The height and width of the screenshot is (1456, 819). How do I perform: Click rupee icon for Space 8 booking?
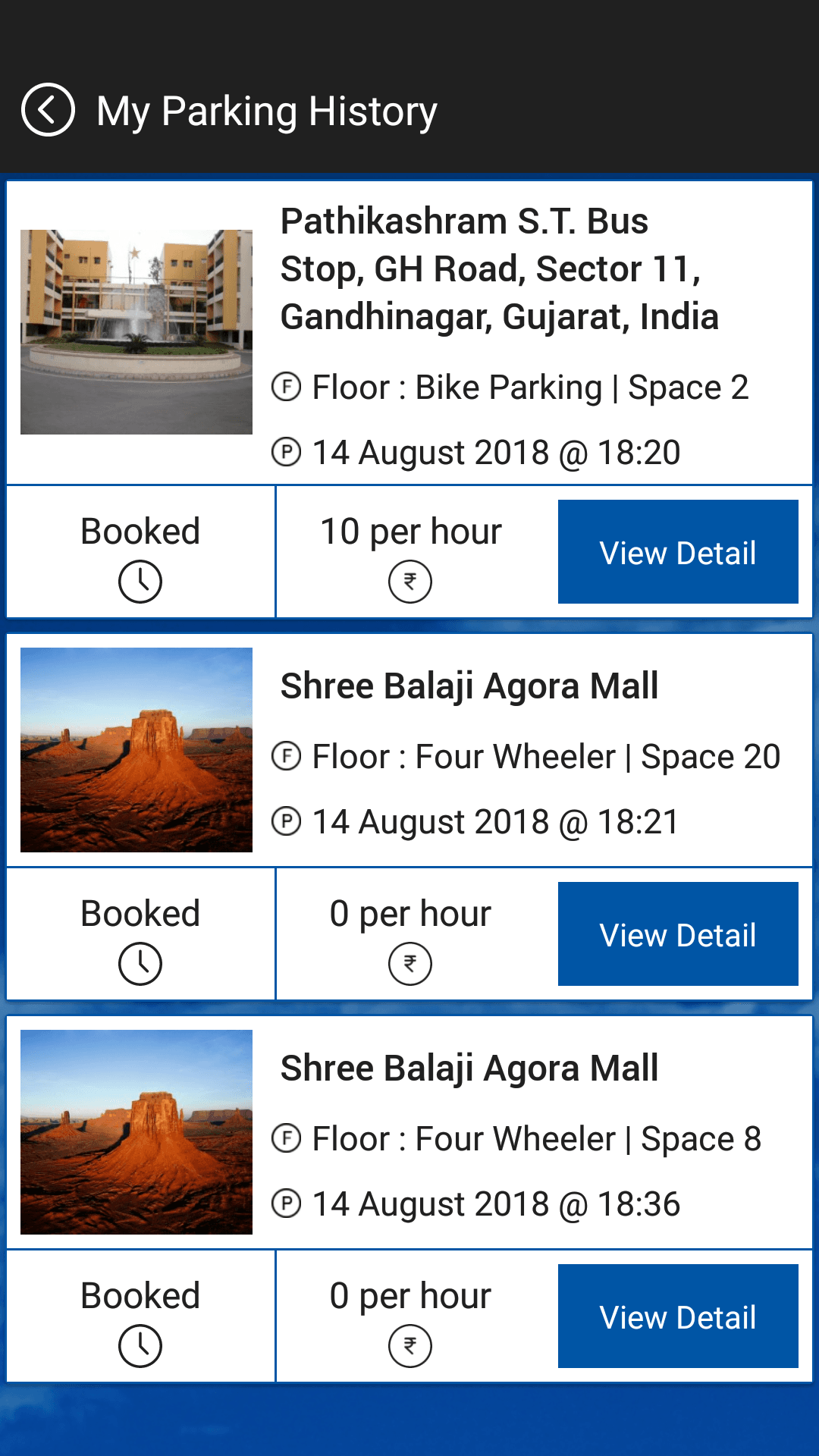[x=410, y=1346]
